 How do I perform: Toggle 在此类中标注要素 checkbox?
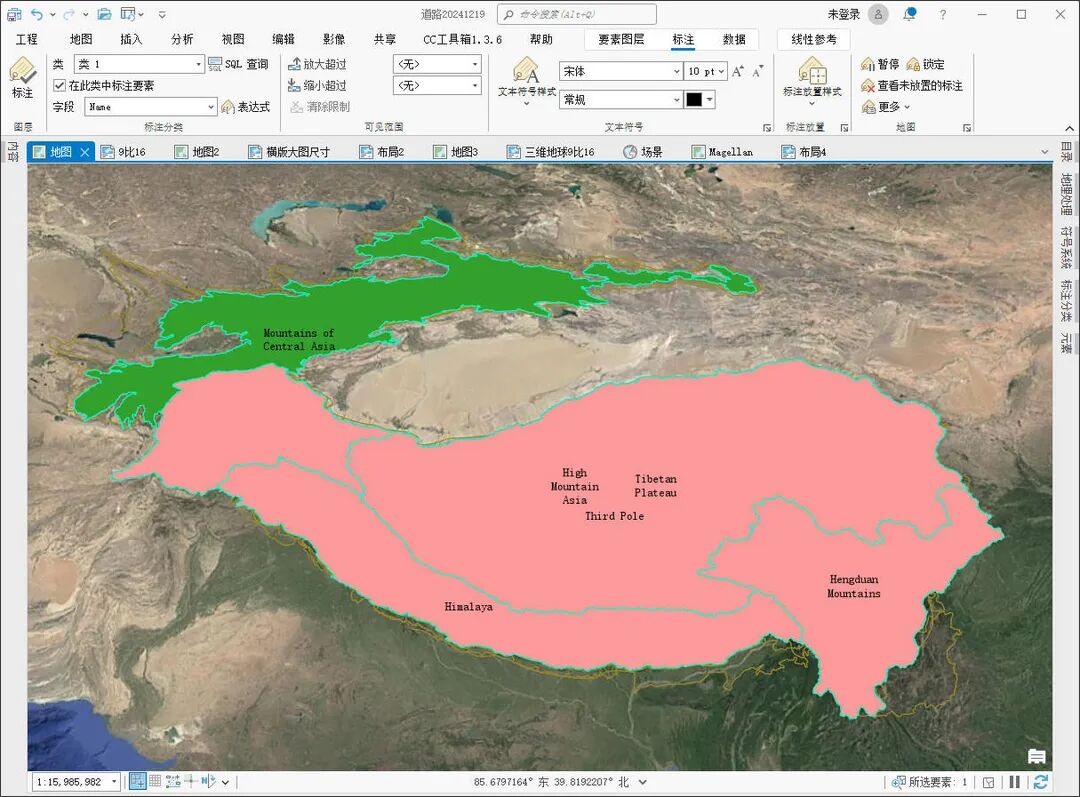tap(60, 85)
